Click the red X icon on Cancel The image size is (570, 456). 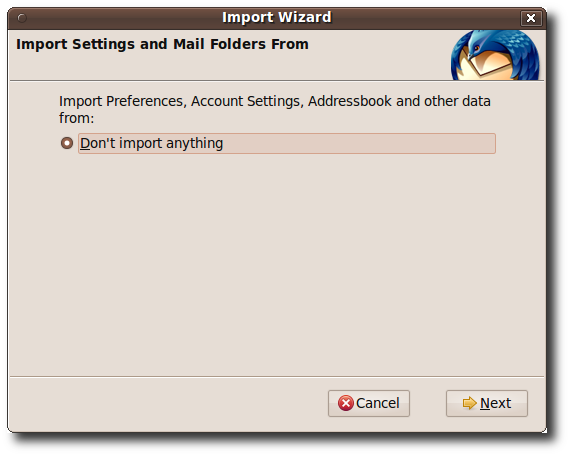[x=345, y=403]
